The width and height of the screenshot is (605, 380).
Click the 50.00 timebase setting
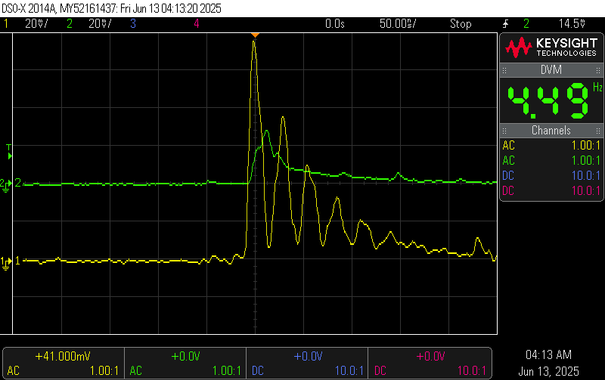(x=397, y=24)
